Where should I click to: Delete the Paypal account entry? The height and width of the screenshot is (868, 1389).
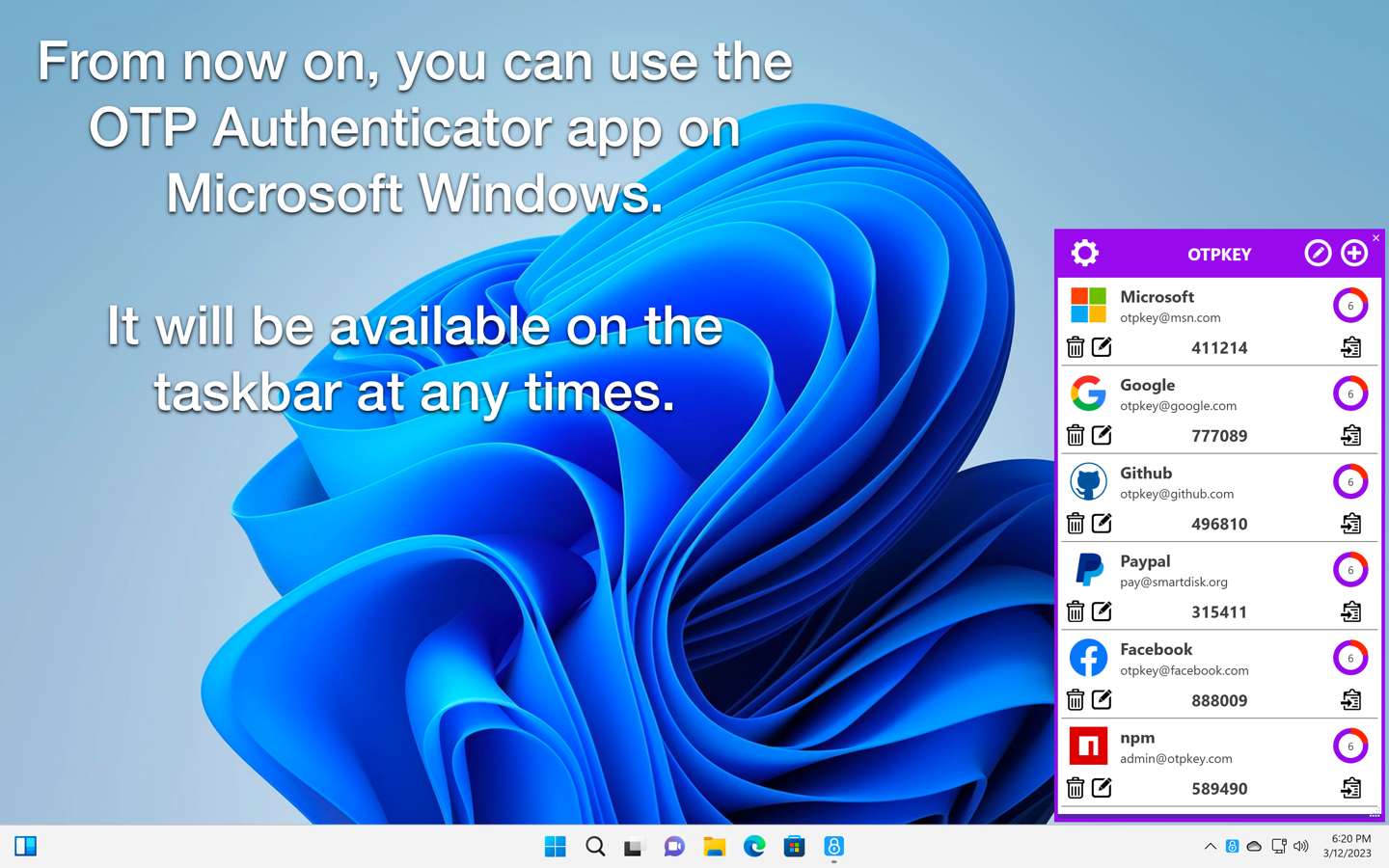pyautogui.click(x=1076, y=611)
